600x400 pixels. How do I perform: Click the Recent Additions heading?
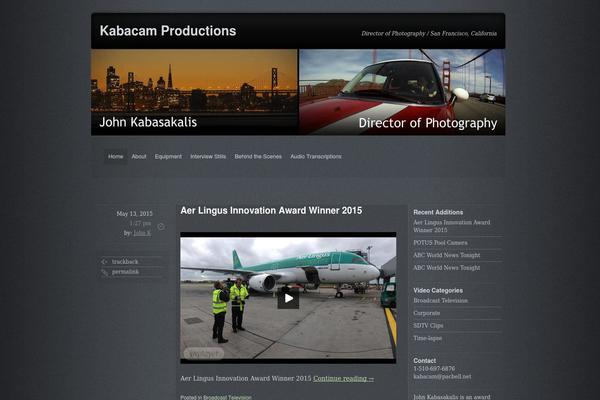click(438, 212)
